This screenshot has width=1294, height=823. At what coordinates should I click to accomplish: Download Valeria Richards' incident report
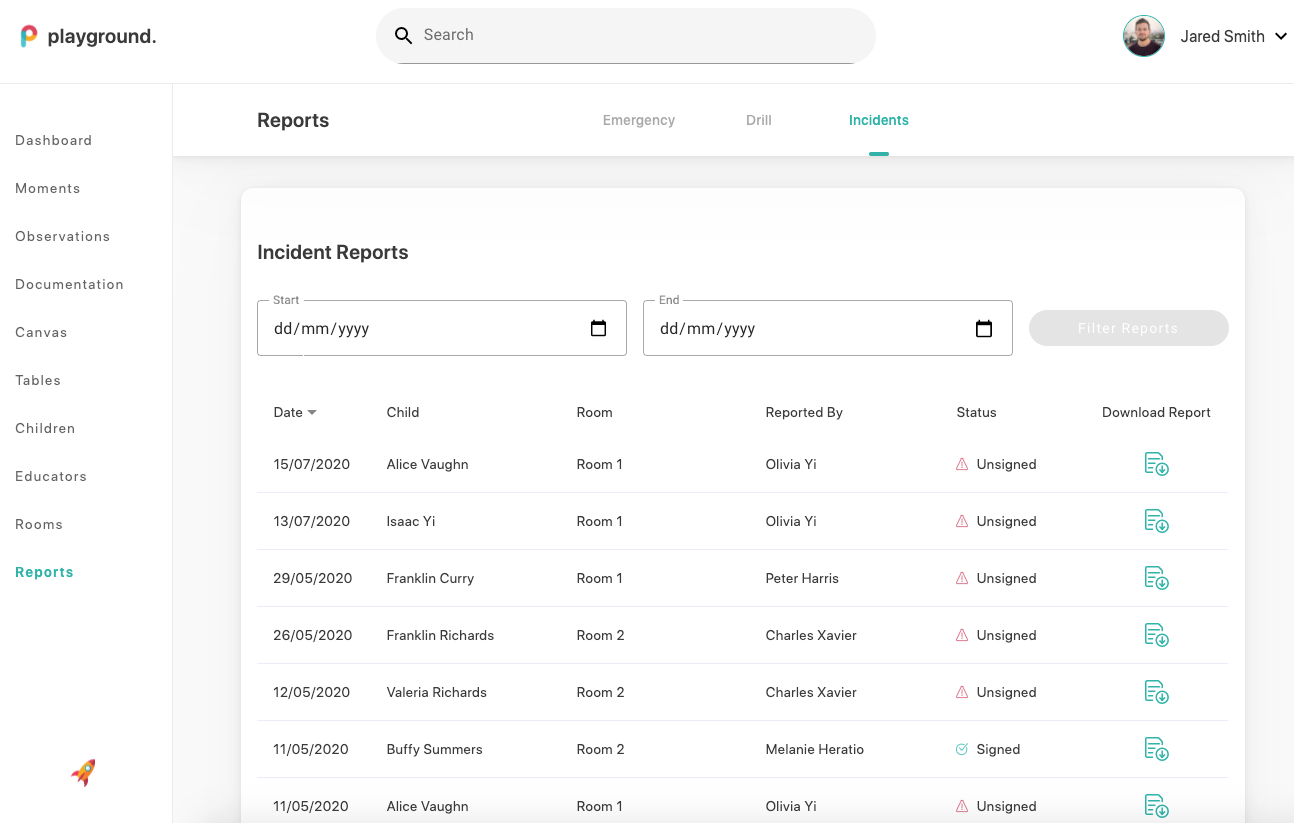1156,692
